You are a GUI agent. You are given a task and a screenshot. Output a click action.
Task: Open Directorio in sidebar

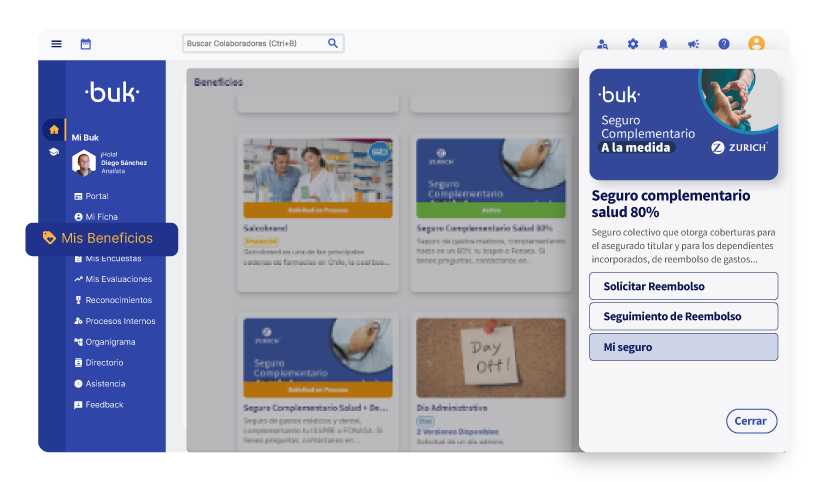click(99, 363)
